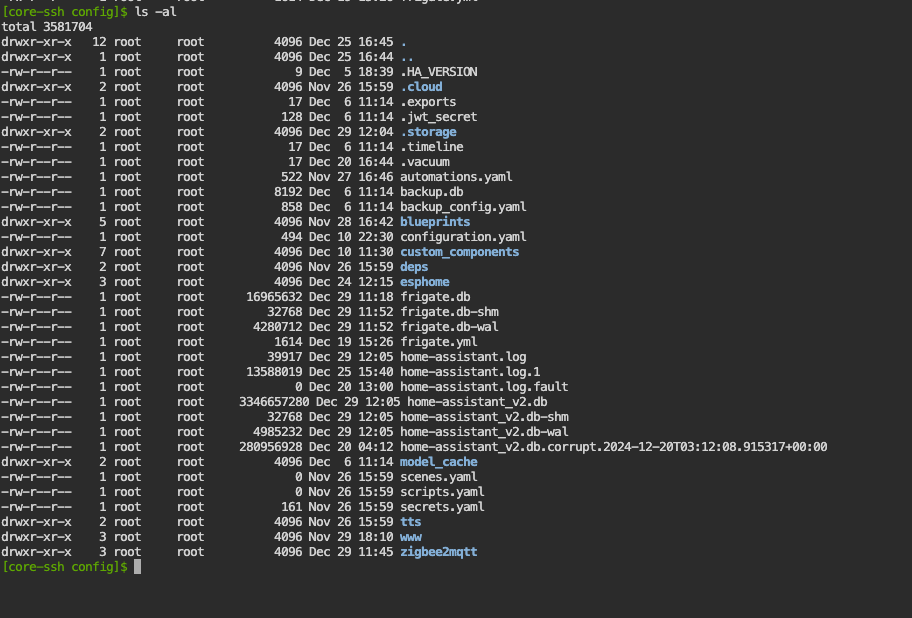Click the model_cache directory name

(439, 462)
